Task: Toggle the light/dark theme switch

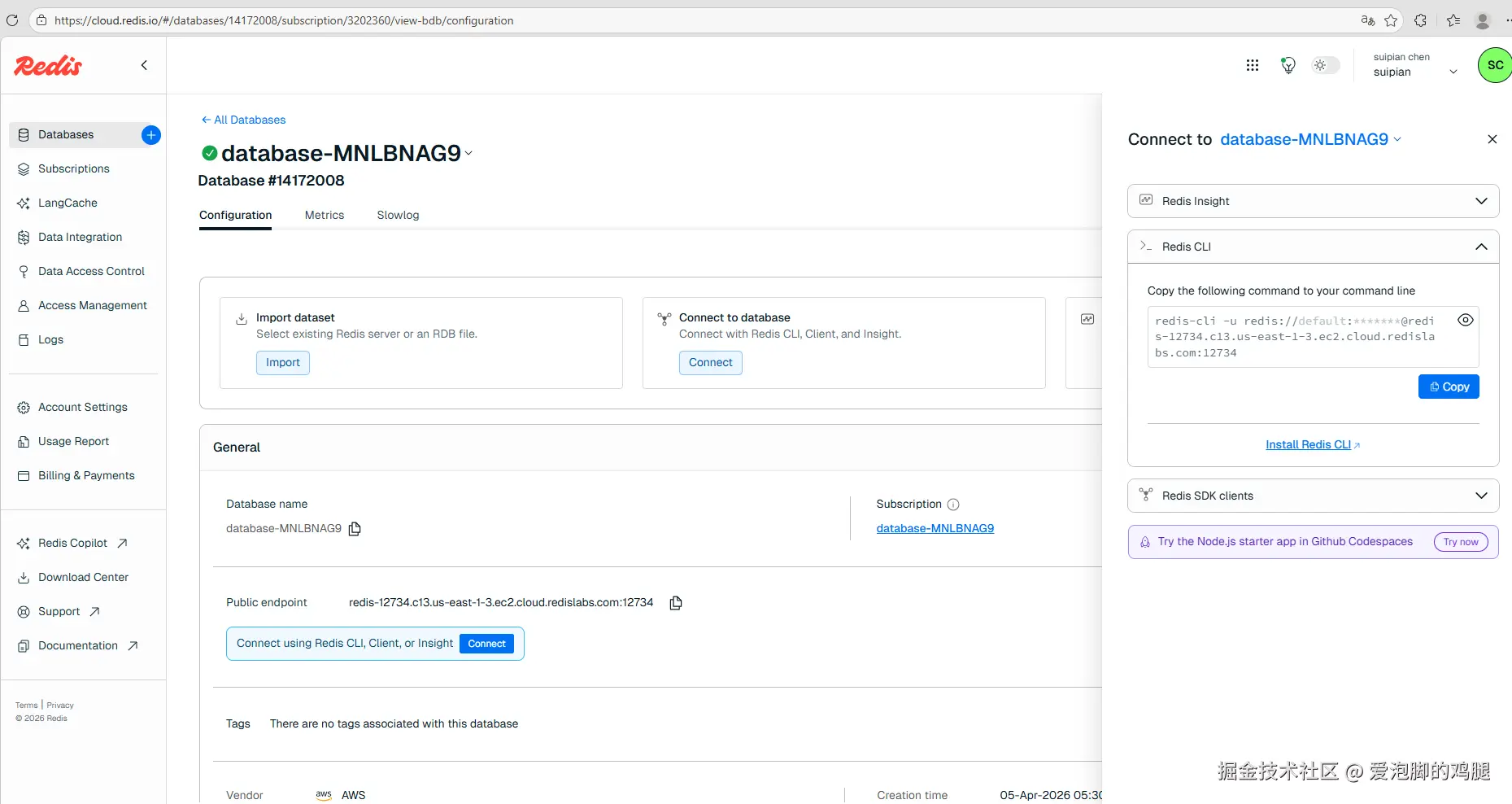Action: 1325,65
